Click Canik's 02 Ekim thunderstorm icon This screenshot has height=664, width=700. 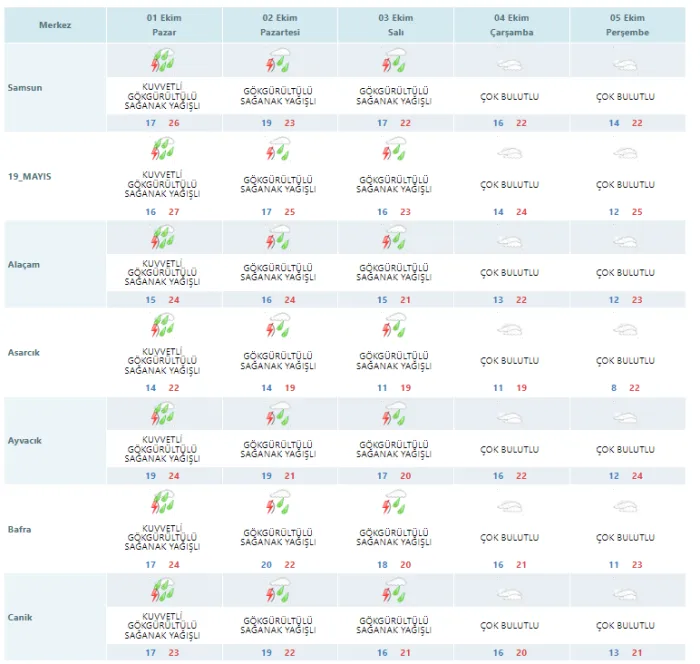[278, 590]
